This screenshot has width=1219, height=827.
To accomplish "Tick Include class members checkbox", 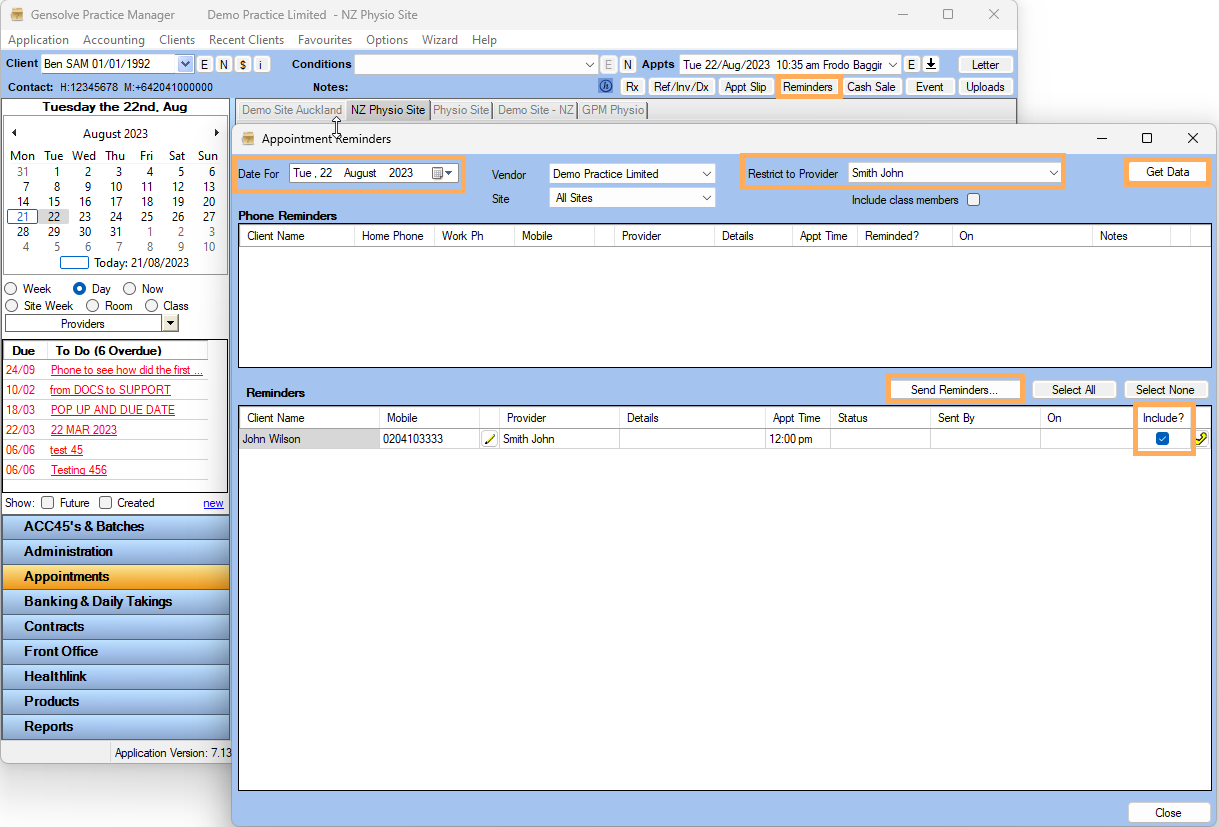I will [x=973, y=200].
